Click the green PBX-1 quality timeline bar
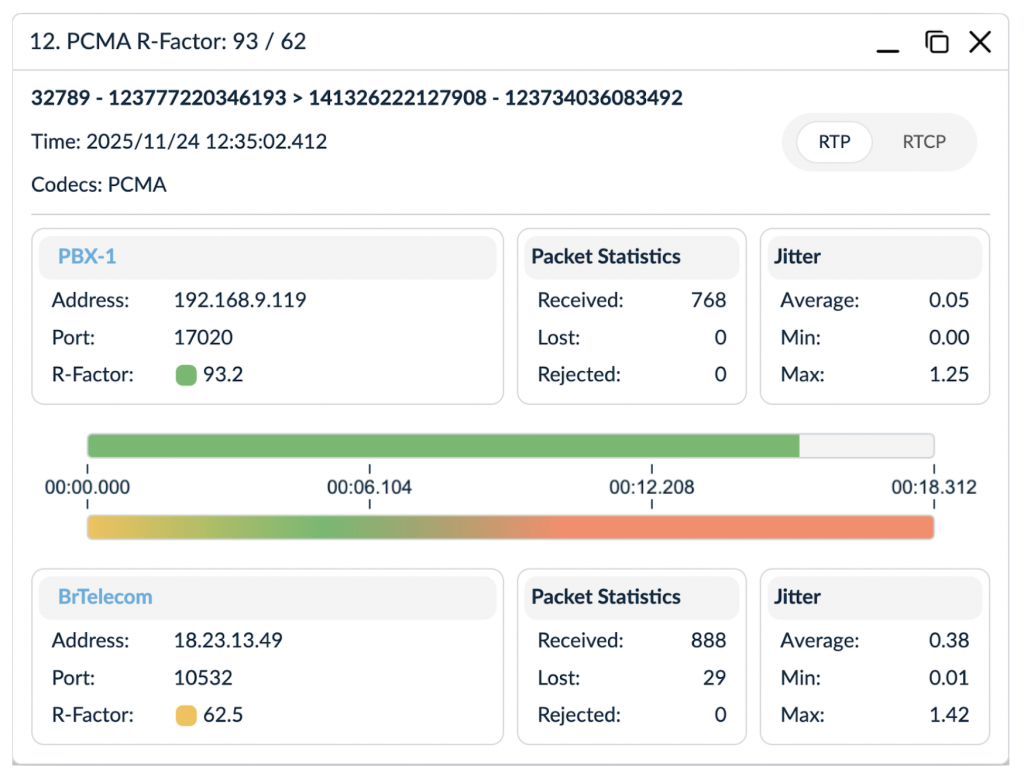1024x783 pixels. 442,446
